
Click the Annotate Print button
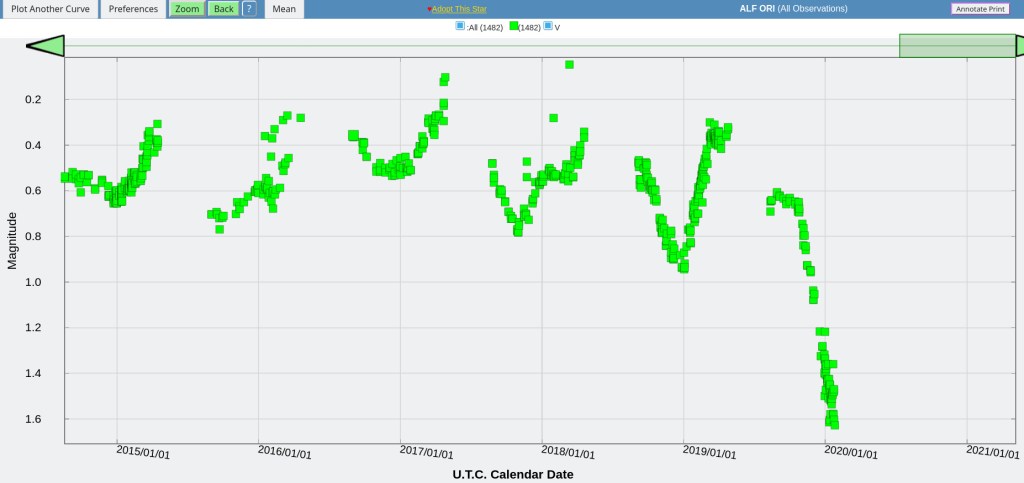[x=979, y=9]
